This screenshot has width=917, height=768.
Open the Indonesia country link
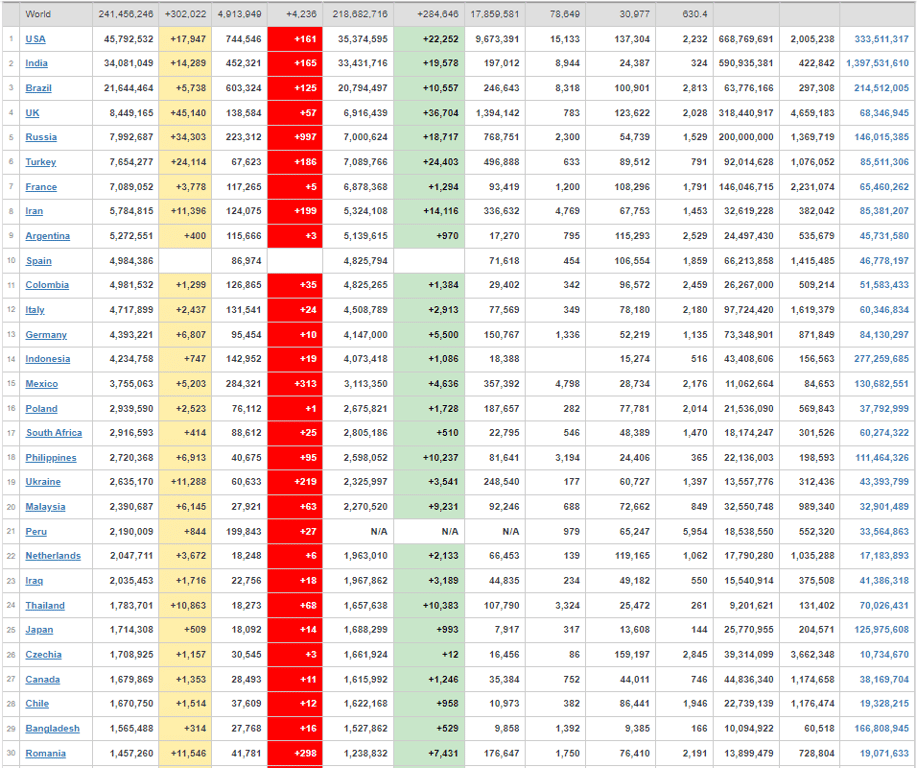pyautogui.click(x=47, y=359)
